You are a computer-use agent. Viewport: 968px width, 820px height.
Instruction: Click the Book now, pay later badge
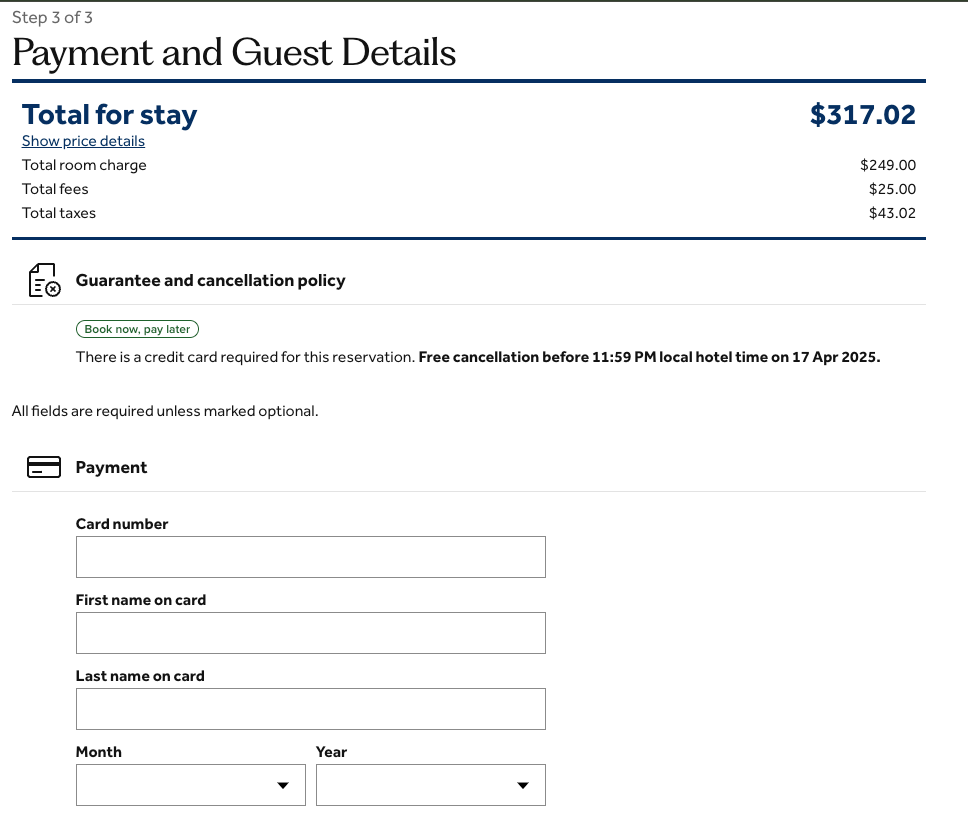pyautogui.click(x=138, y=329)
